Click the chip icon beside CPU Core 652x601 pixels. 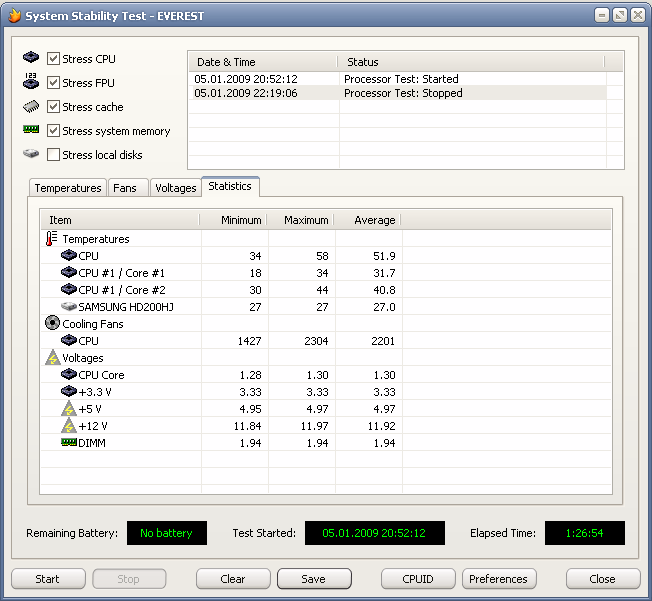pyautogui.click(x=69, y=375)
